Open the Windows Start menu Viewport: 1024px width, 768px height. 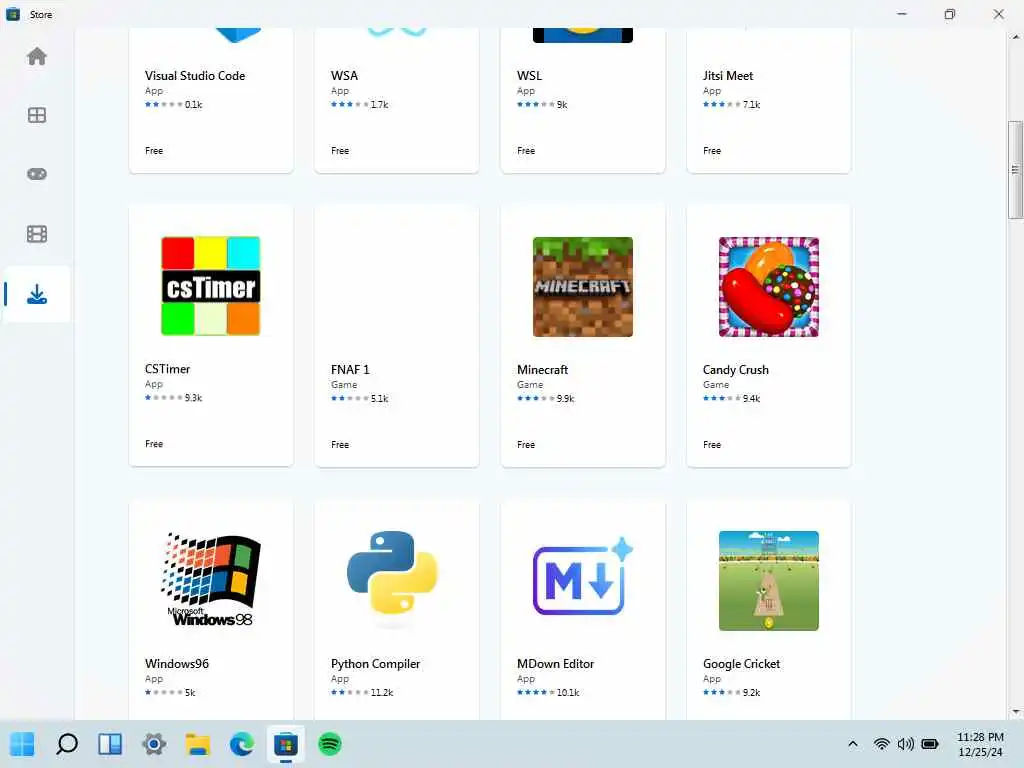[22, 744]
